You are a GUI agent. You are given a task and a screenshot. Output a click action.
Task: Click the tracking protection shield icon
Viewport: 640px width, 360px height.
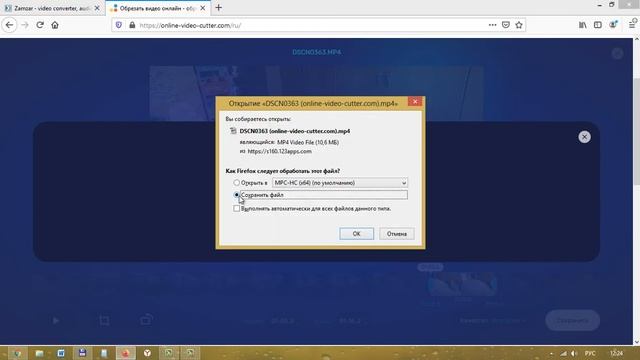tap(119, 25)
